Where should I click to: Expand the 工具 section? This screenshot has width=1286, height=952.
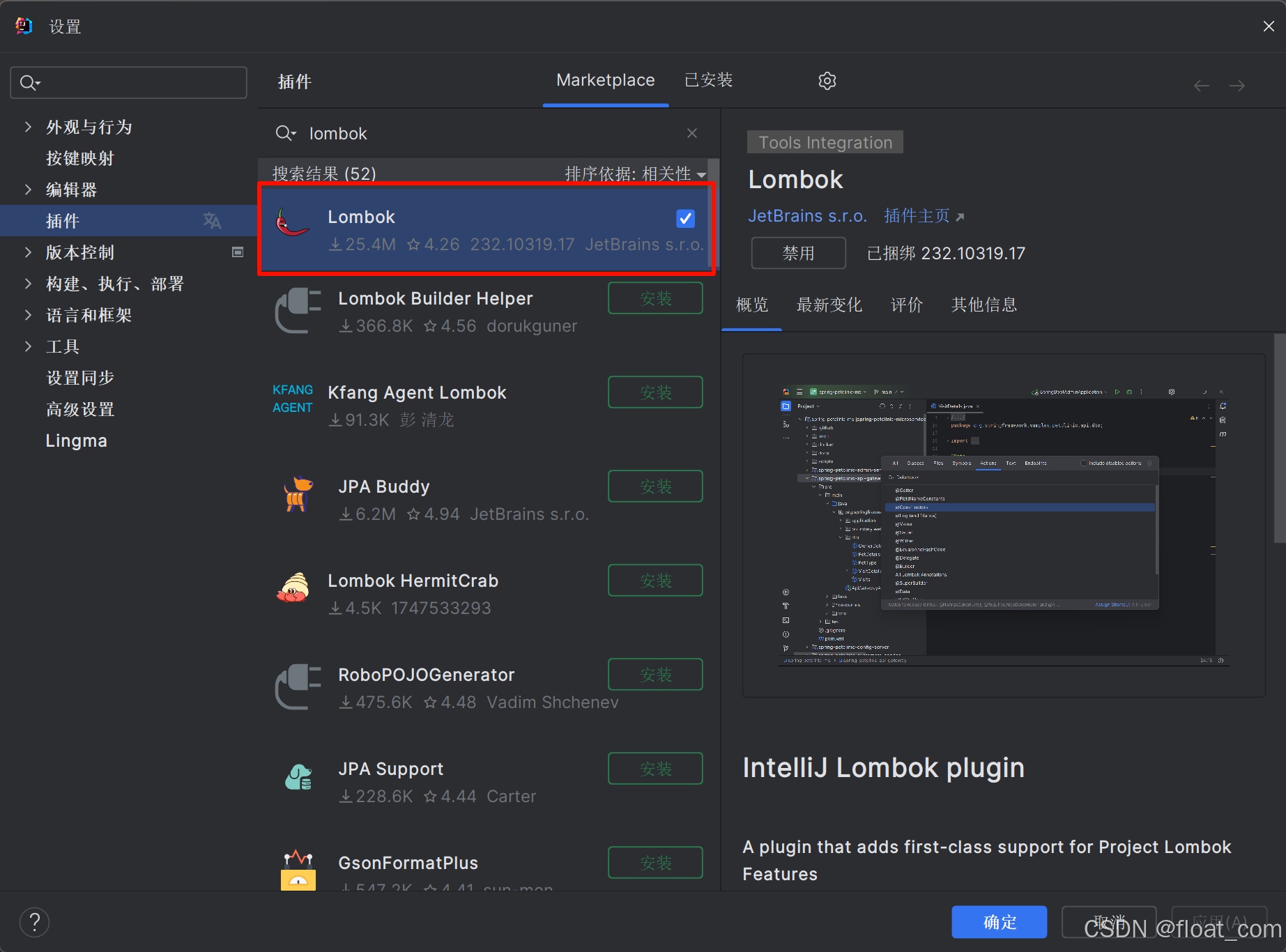pyautogui.click(x=28, y=346)
